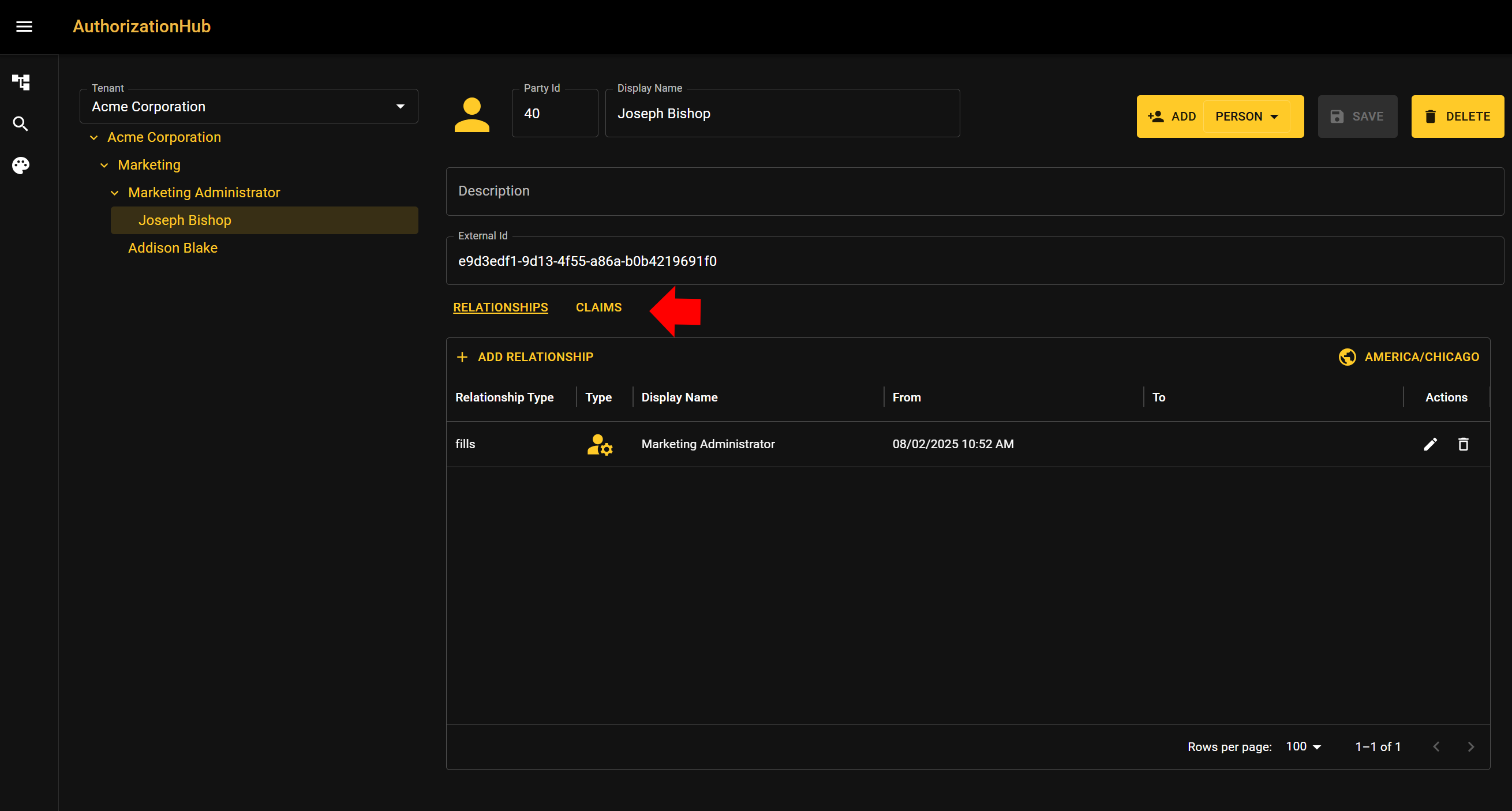Click the Party Id field

point(555,113)
